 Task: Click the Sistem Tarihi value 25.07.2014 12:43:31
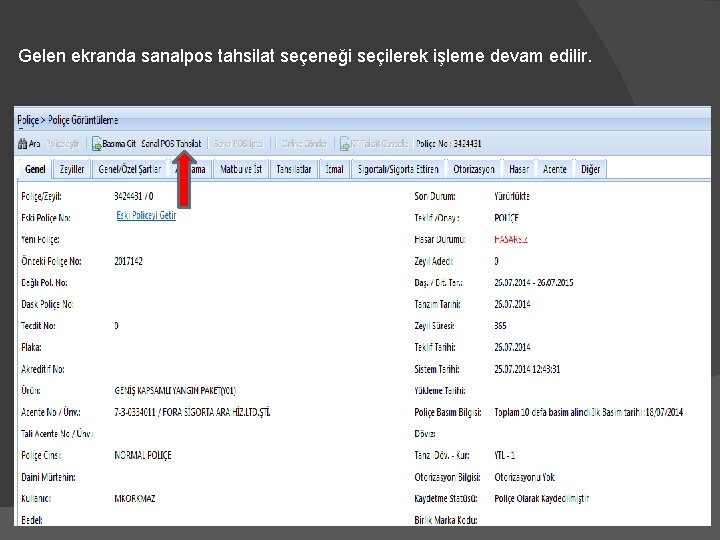(x=527, y=369)
